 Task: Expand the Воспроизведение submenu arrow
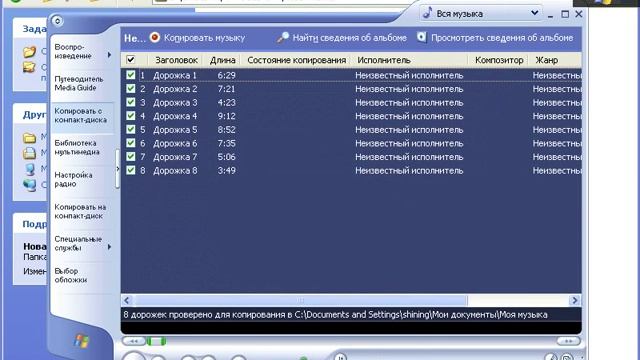(109, 54)
